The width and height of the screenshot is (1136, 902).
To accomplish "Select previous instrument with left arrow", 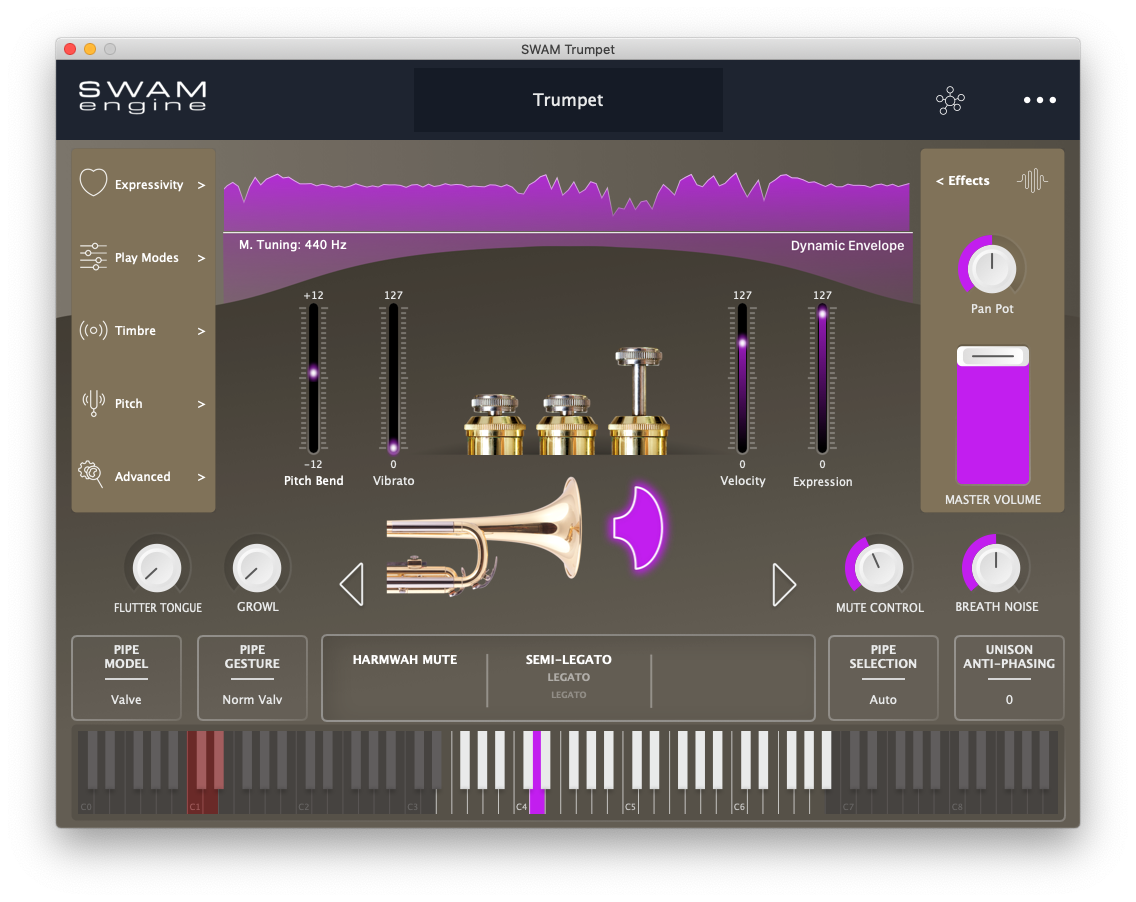I will (x=352, y=584).
